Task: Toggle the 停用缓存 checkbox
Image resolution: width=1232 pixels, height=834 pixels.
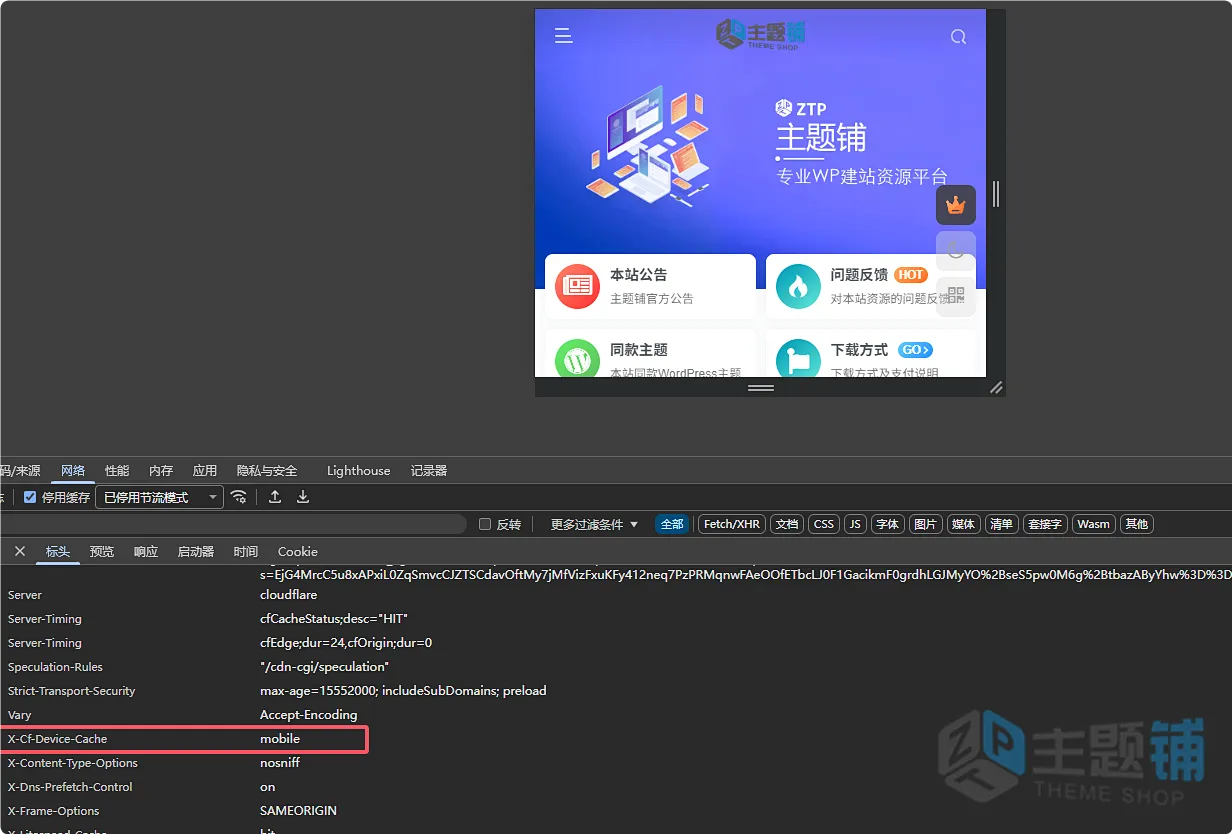Action: tap(30, 497)
